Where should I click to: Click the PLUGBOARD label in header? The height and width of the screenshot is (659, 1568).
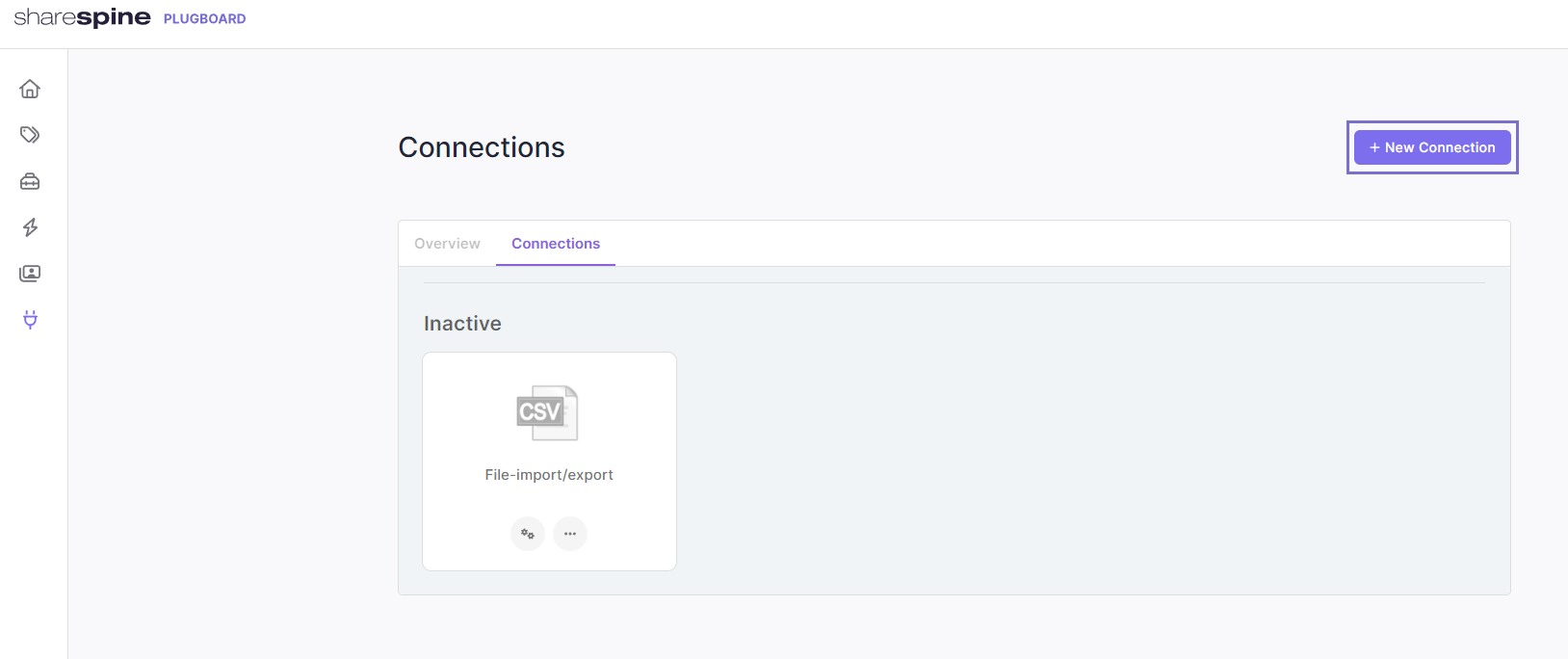205,18
